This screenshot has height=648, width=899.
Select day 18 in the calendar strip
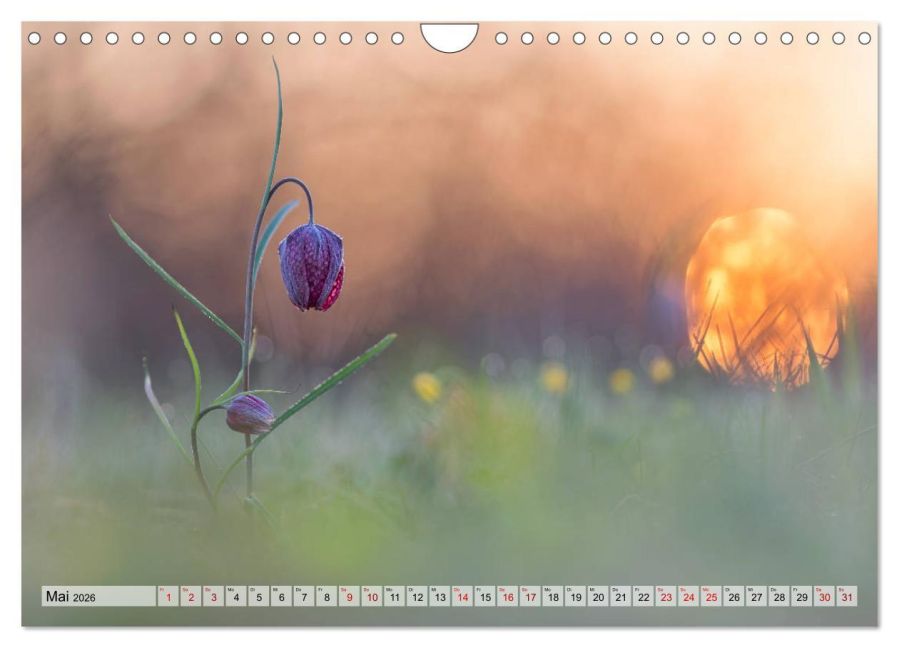(x=553, y=596)
